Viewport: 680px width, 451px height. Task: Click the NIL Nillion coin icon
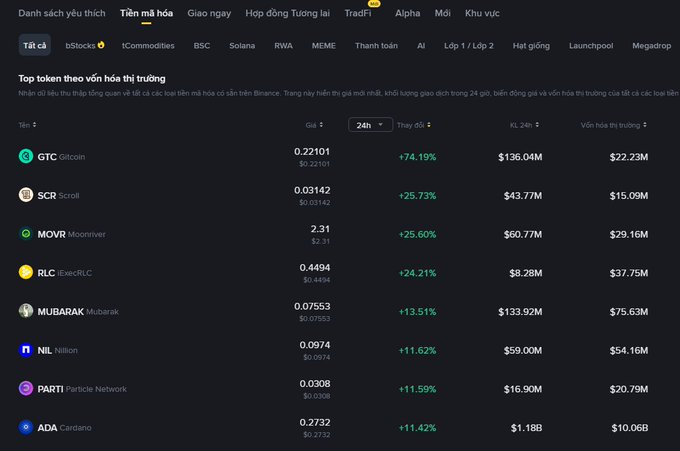(26, 350)
